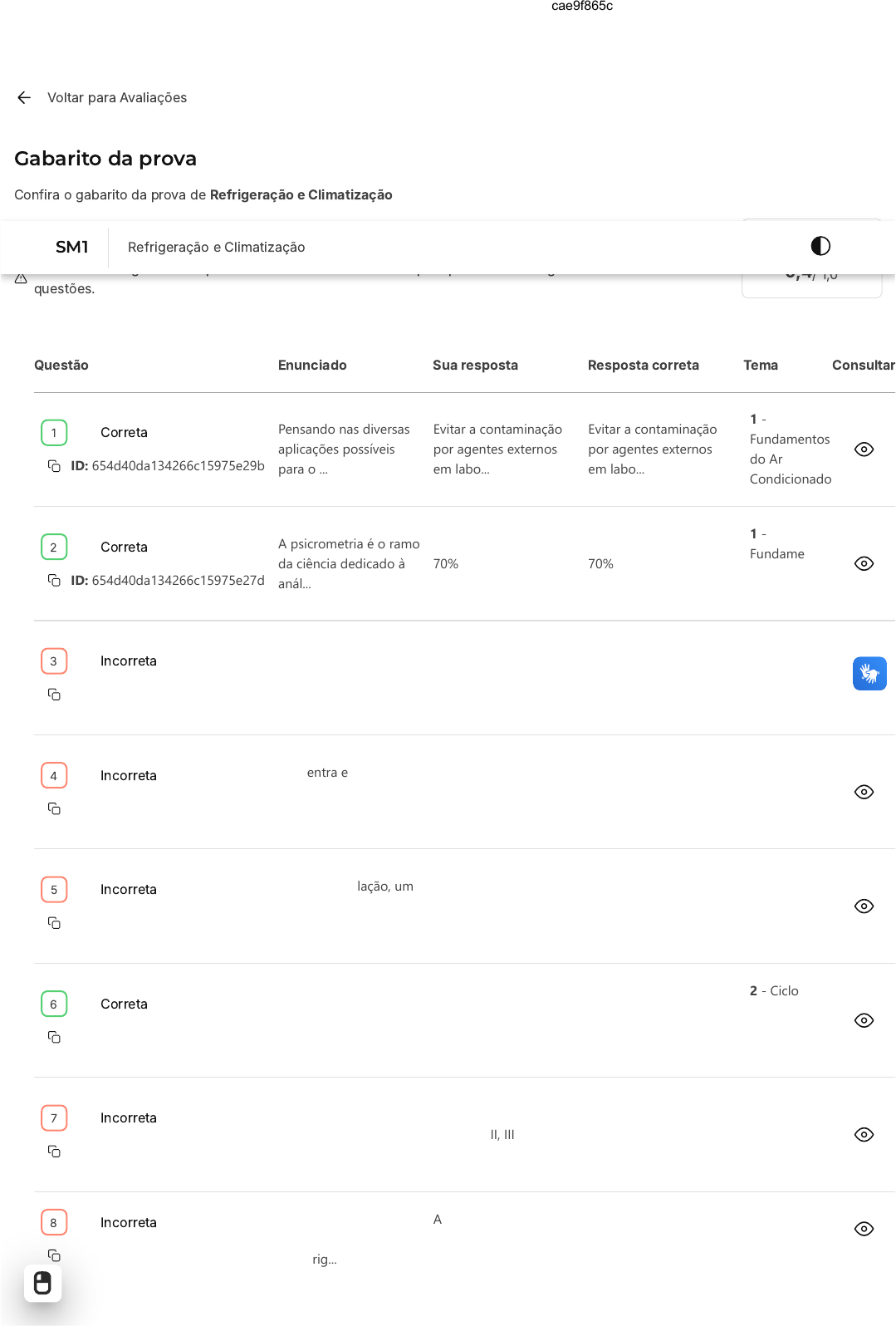896x1326 pixels.
Task: Click the back arrow to return to Avaliações
Action: pyautogui.click(x=24, y=98)
